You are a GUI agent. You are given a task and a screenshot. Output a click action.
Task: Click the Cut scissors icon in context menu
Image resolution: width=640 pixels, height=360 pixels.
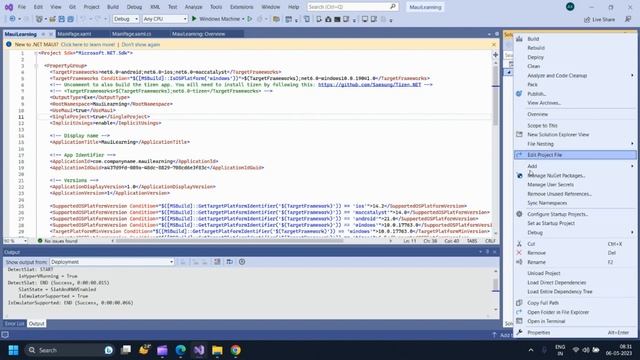click(x=519, y=244)
